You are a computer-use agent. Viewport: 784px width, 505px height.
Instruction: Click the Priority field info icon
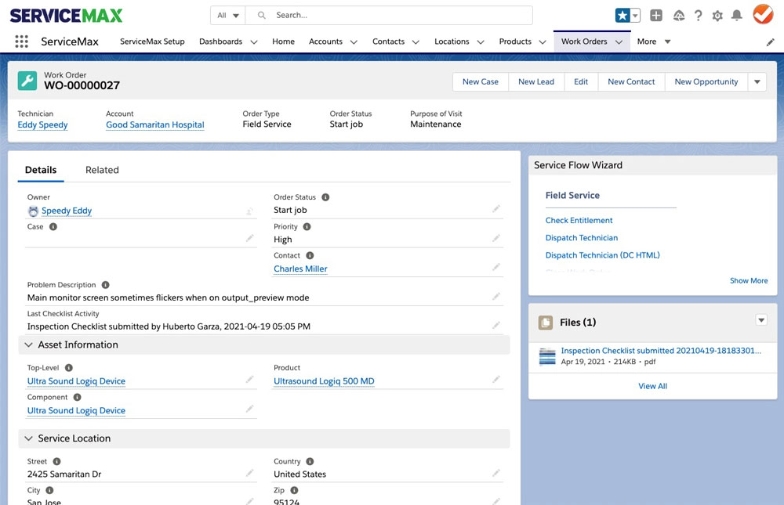(x=307, y=226)
